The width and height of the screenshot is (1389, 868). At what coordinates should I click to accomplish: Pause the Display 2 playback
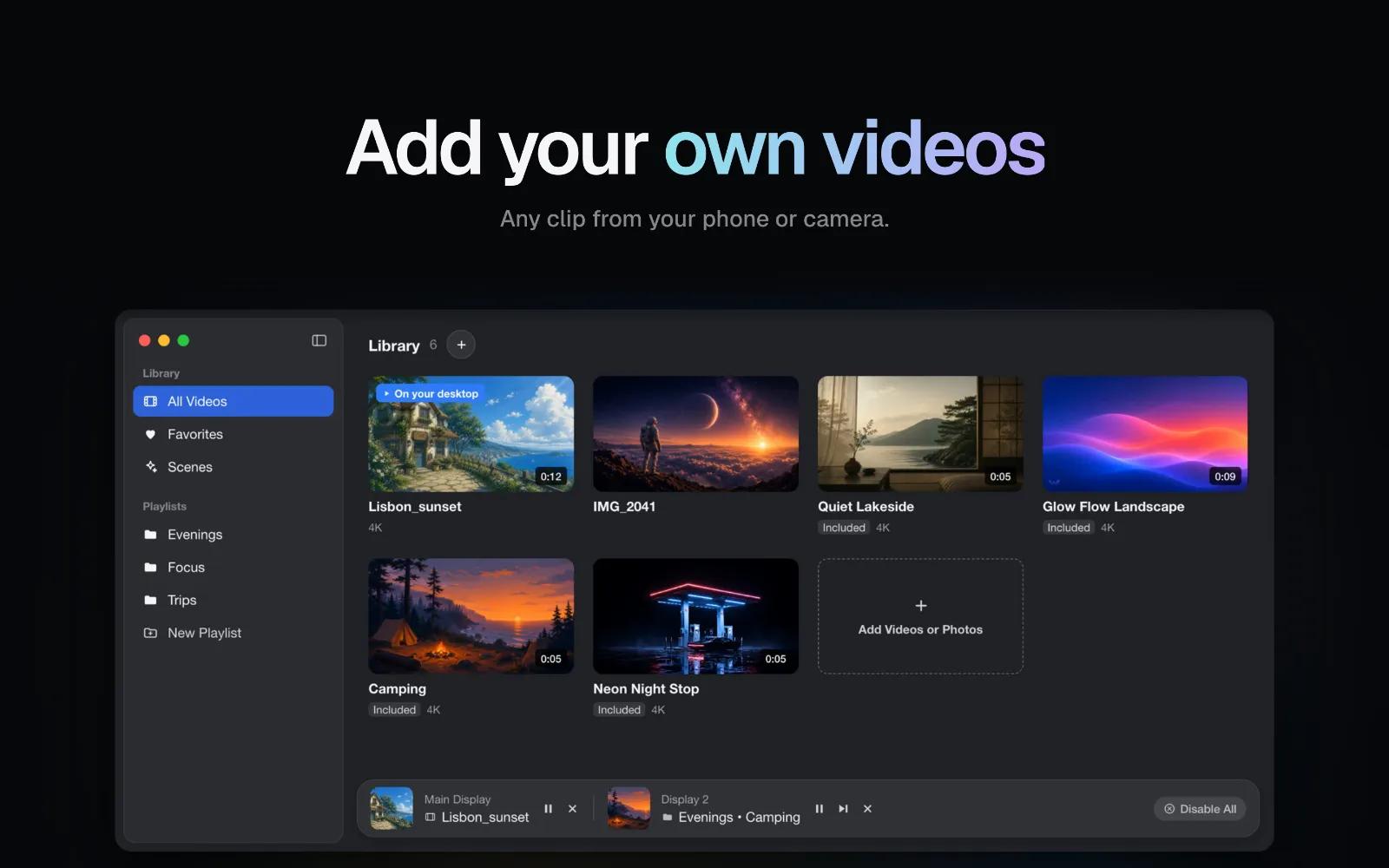pyautogui.click(x=819, y=808)
